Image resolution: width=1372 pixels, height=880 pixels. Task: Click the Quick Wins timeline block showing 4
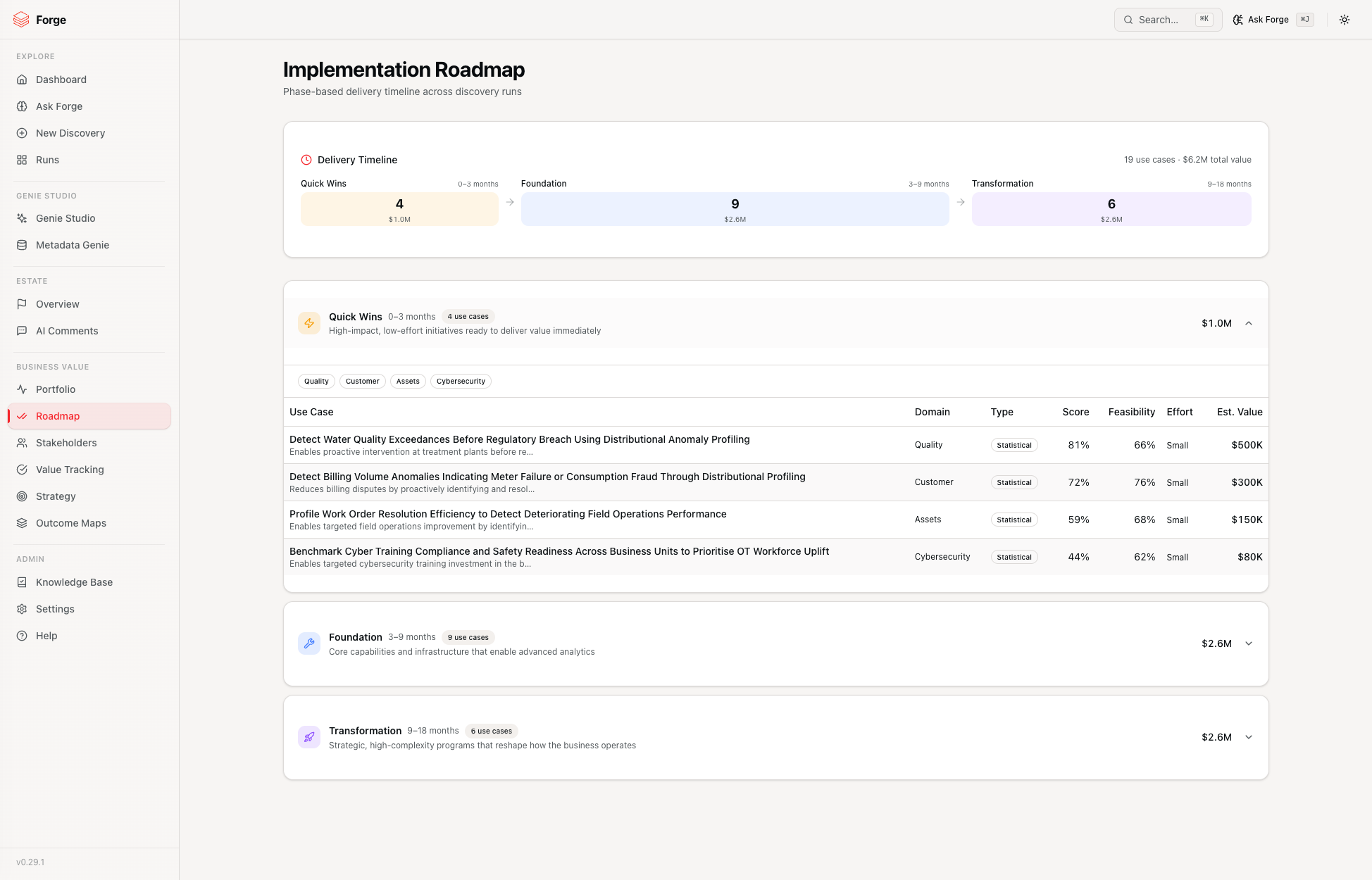click(399, 209)
